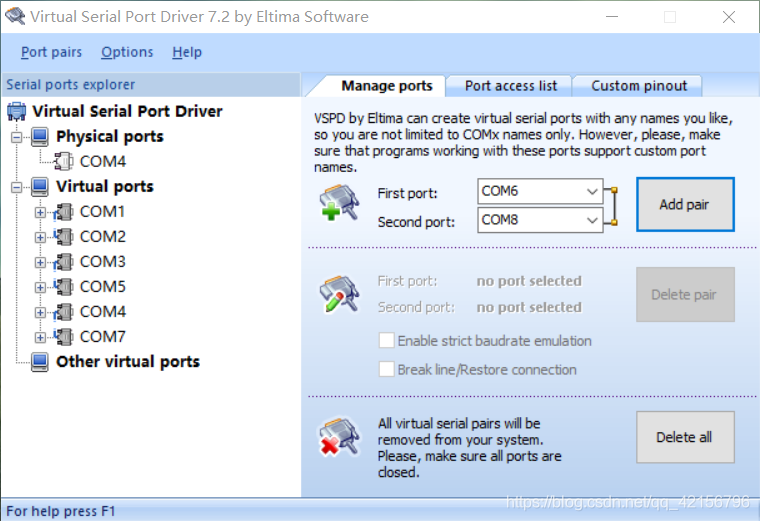Click the Delete pair button

tap(685, 294)
